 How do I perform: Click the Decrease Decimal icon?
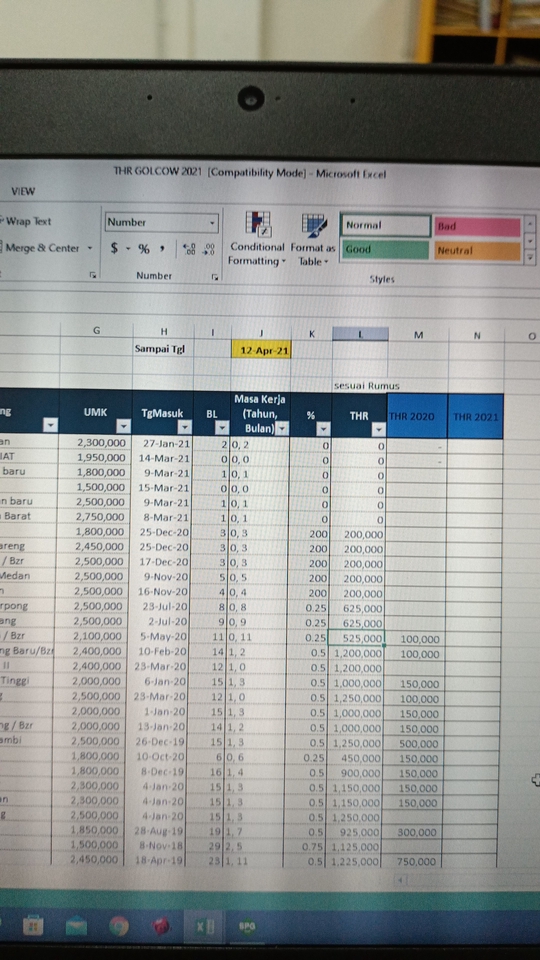pos(209,249)
